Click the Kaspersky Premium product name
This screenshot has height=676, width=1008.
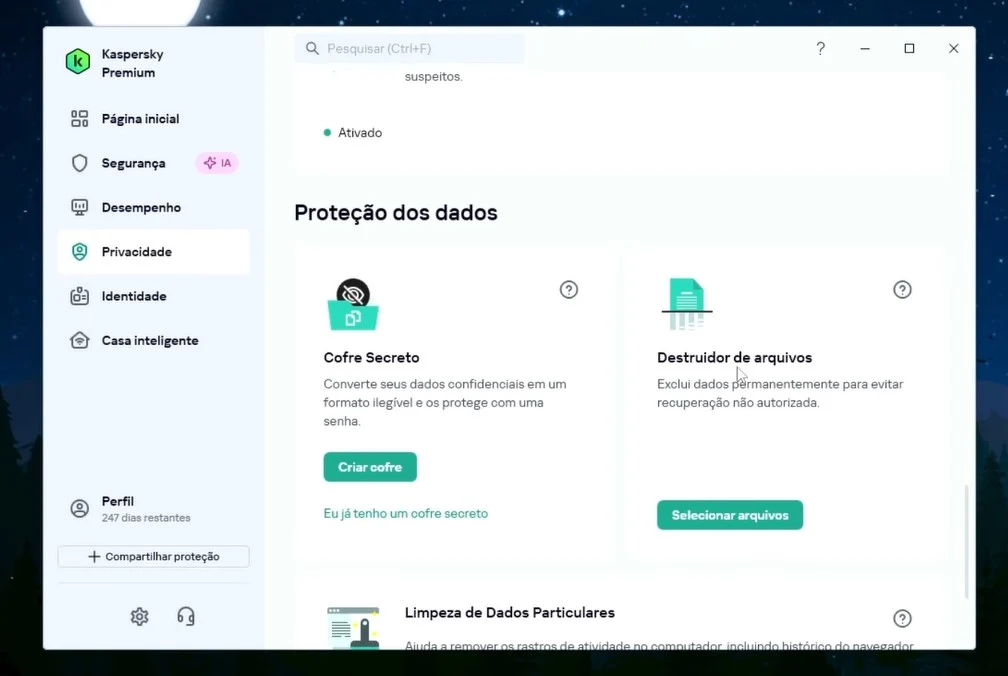pos(132,64)
